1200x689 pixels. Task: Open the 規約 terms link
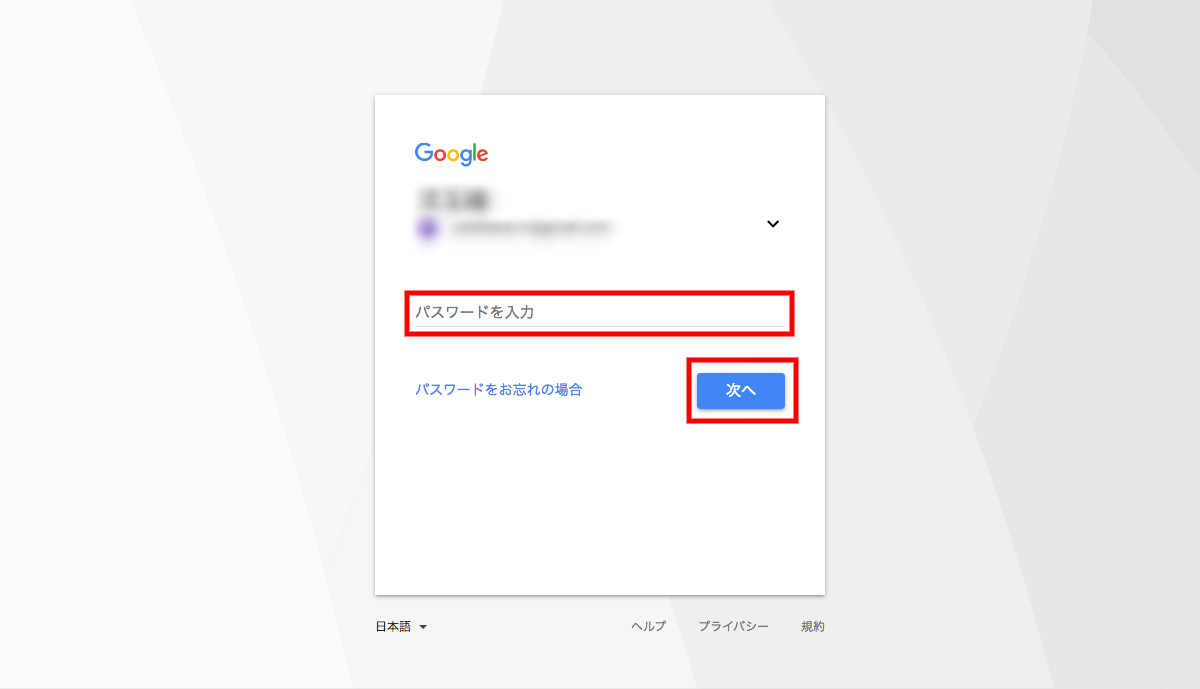coord(813,627)
